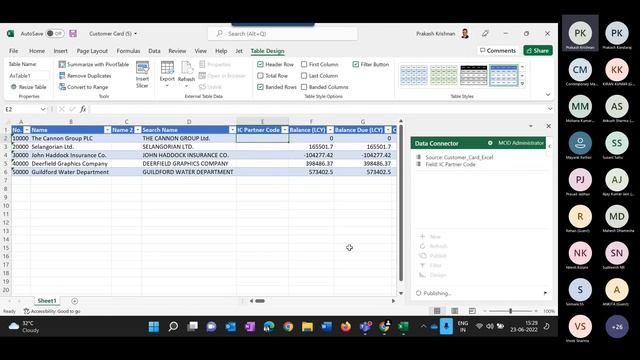Image resolution: width=640 pixels, height=360 pixels.
Task: Expand the Table Styles gallery more arrow
Action: (x=522, y=84)
